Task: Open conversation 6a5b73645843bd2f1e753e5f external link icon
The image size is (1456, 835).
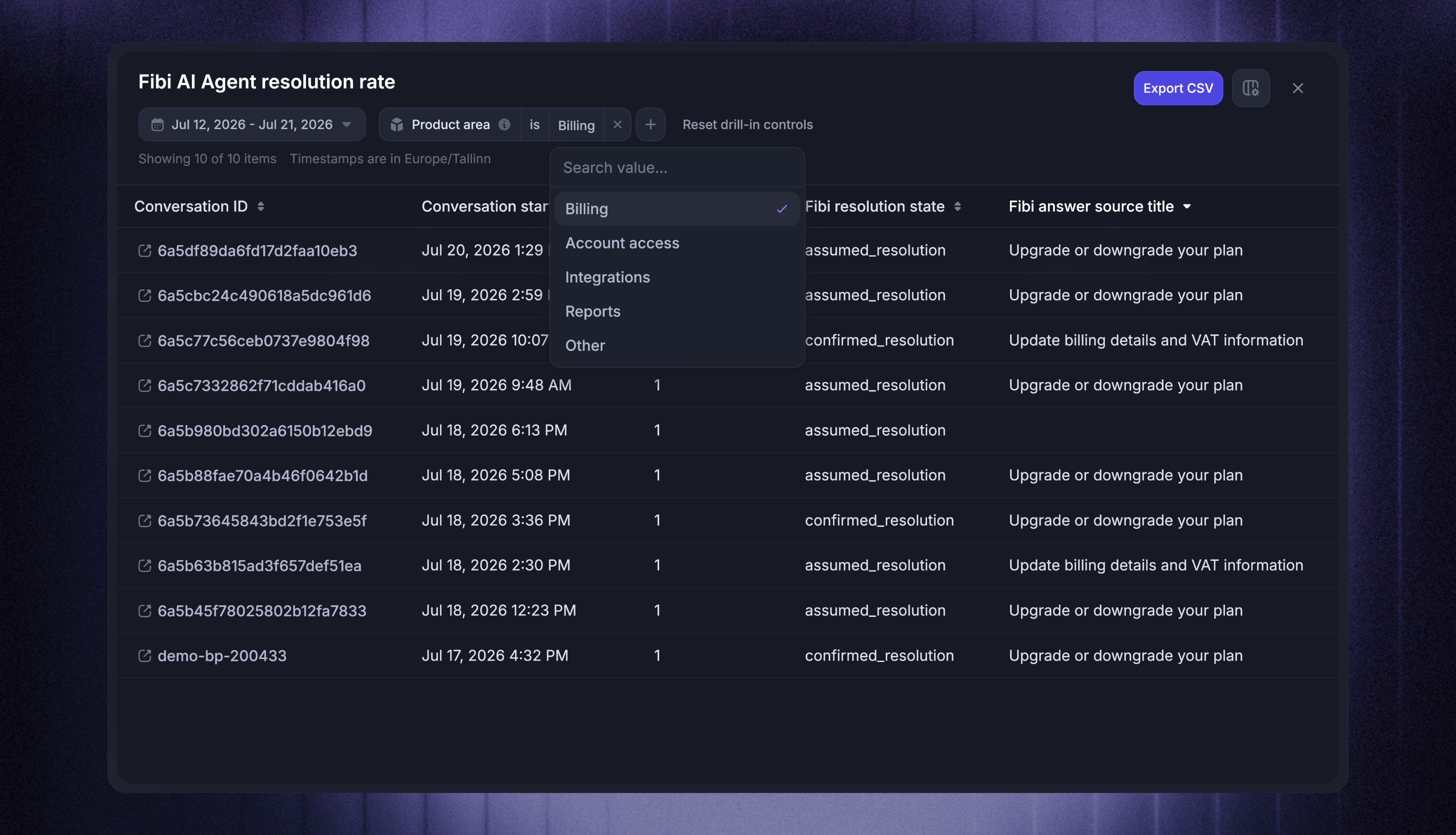Action: [x=145, y=521]
